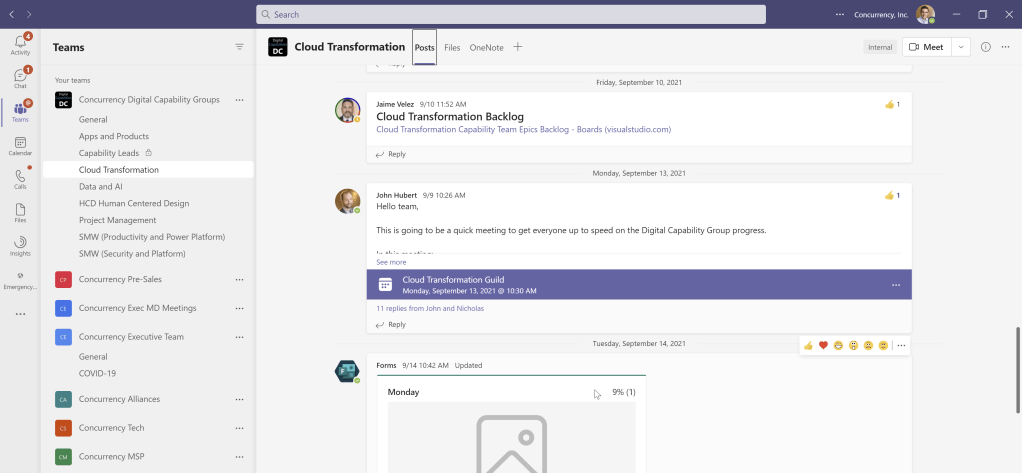Switch to the OneNote tab

486,47
